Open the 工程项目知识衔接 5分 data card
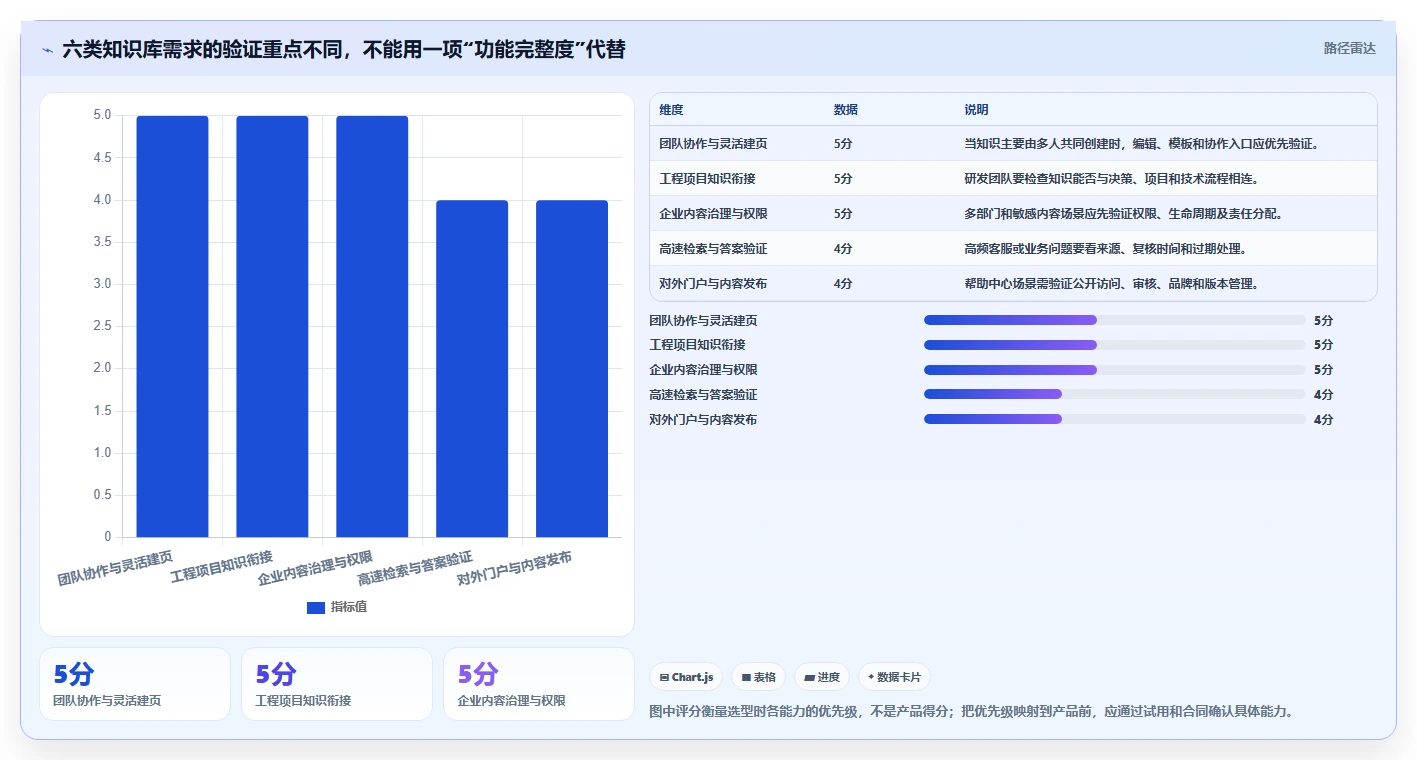Viewport: 1417px width, 760px height. (337, 684)
